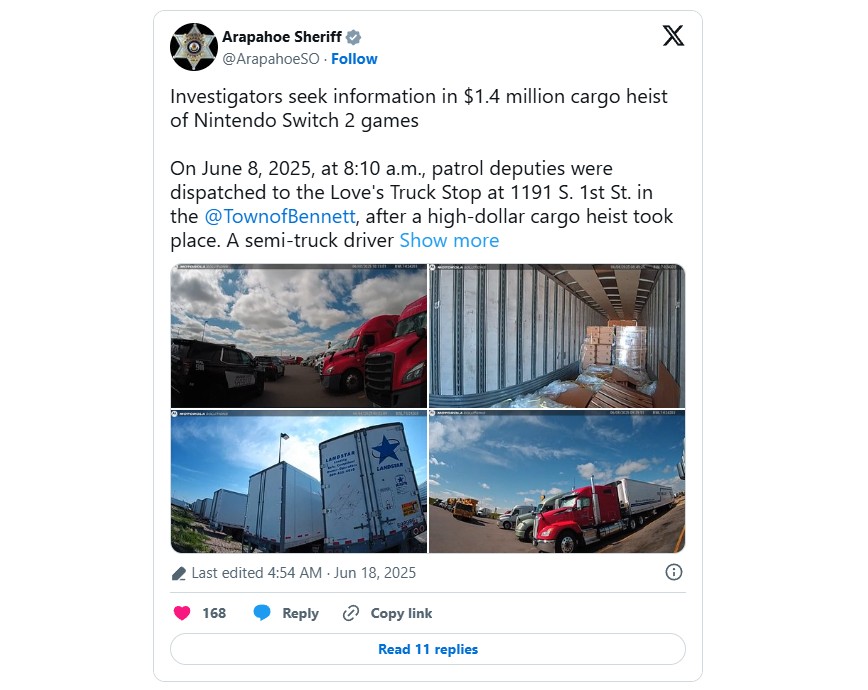Like the post with heart icon
Viewport: 868px width, 690px height.
tap(182, 613)
